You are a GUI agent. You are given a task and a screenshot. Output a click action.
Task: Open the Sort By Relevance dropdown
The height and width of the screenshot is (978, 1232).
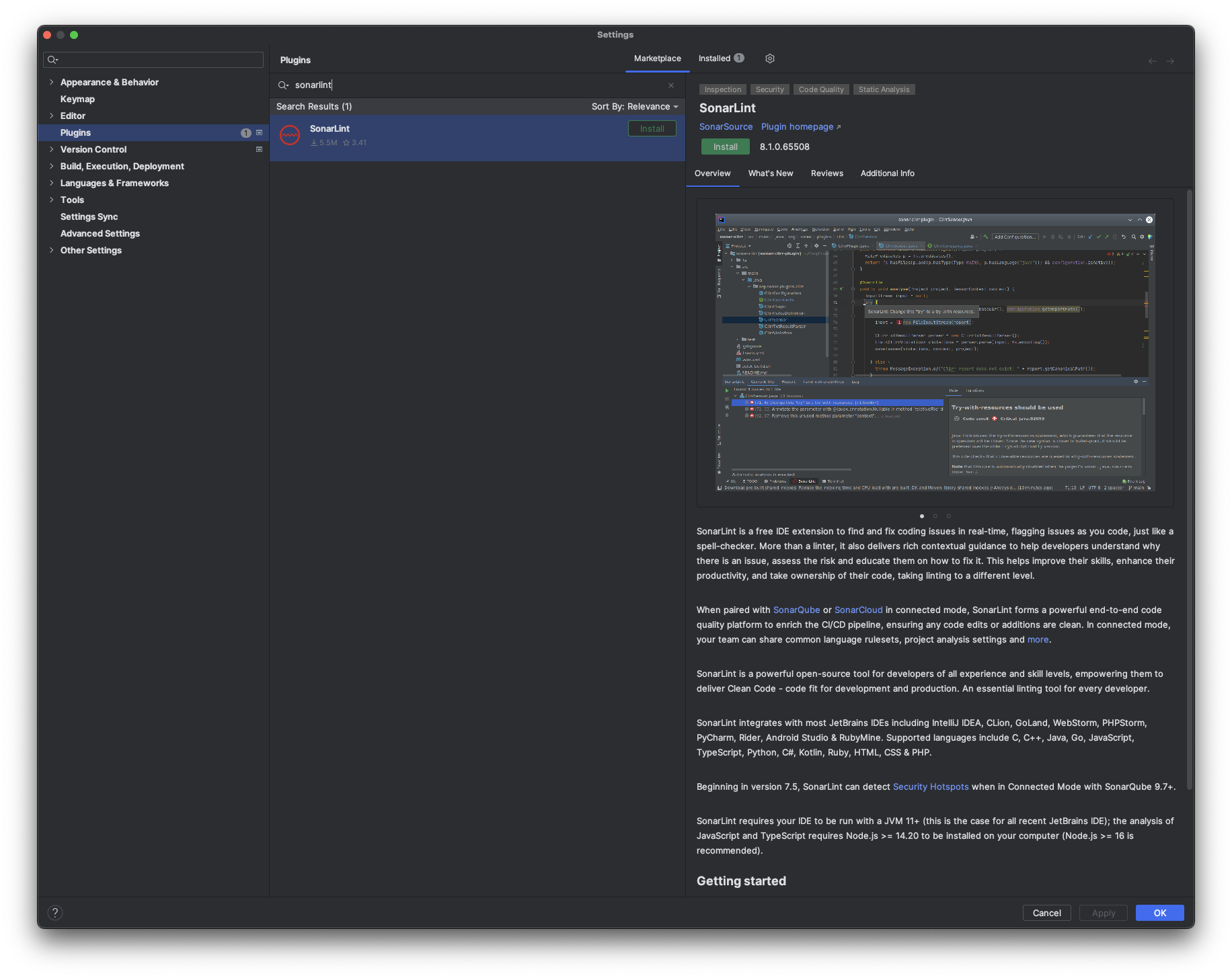tap(635, 106)
